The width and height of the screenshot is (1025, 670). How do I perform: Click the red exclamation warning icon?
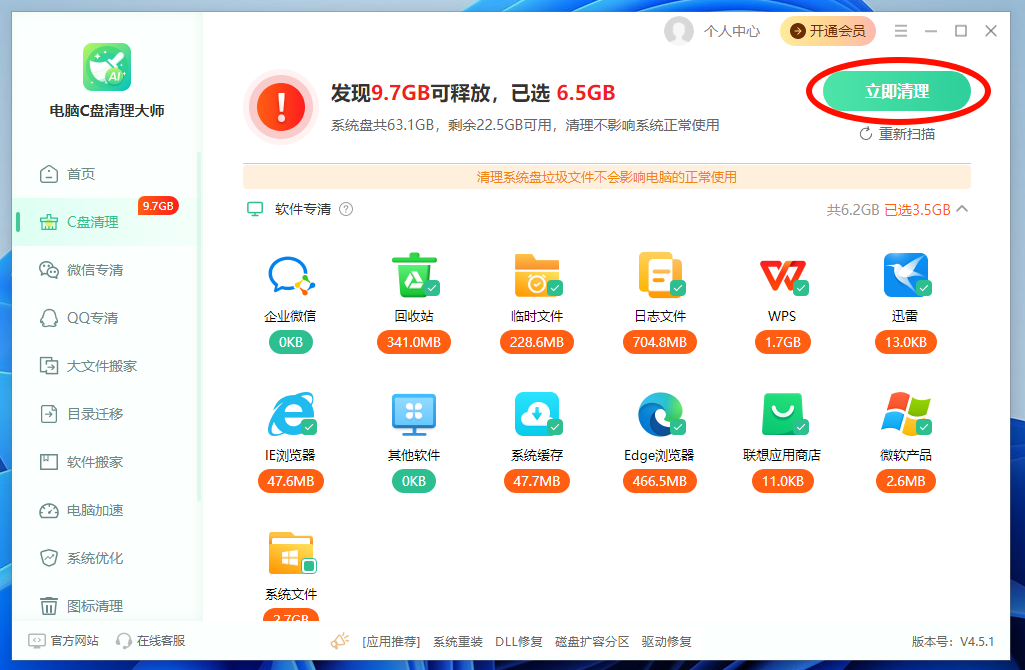click(281, 107)
